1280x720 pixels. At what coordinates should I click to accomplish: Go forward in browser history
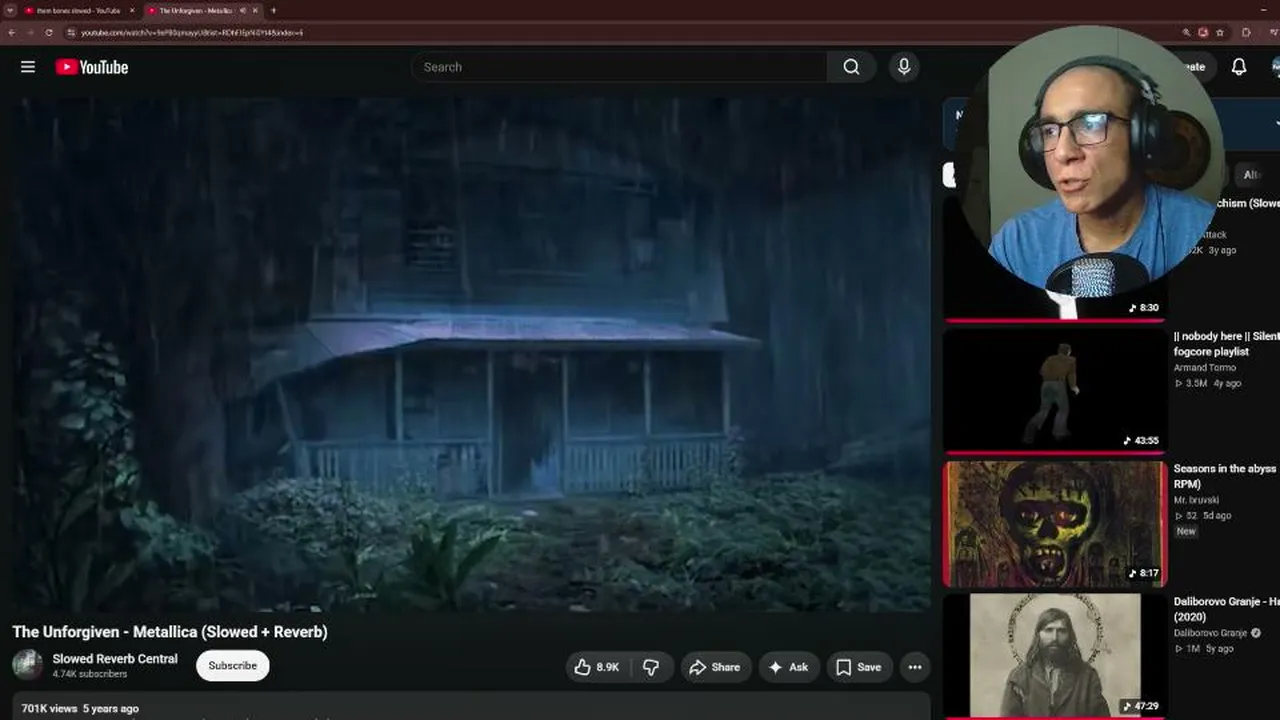click(x=30, y=32)
